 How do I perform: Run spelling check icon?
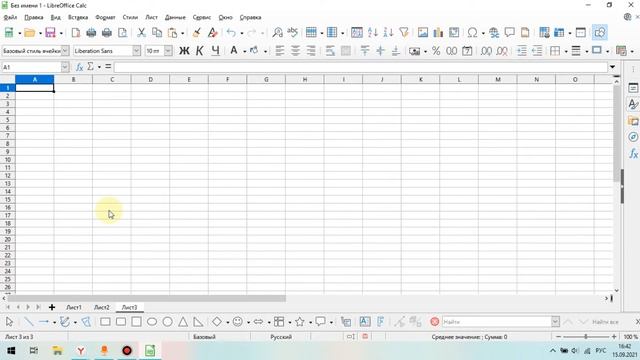coord(293,33)
